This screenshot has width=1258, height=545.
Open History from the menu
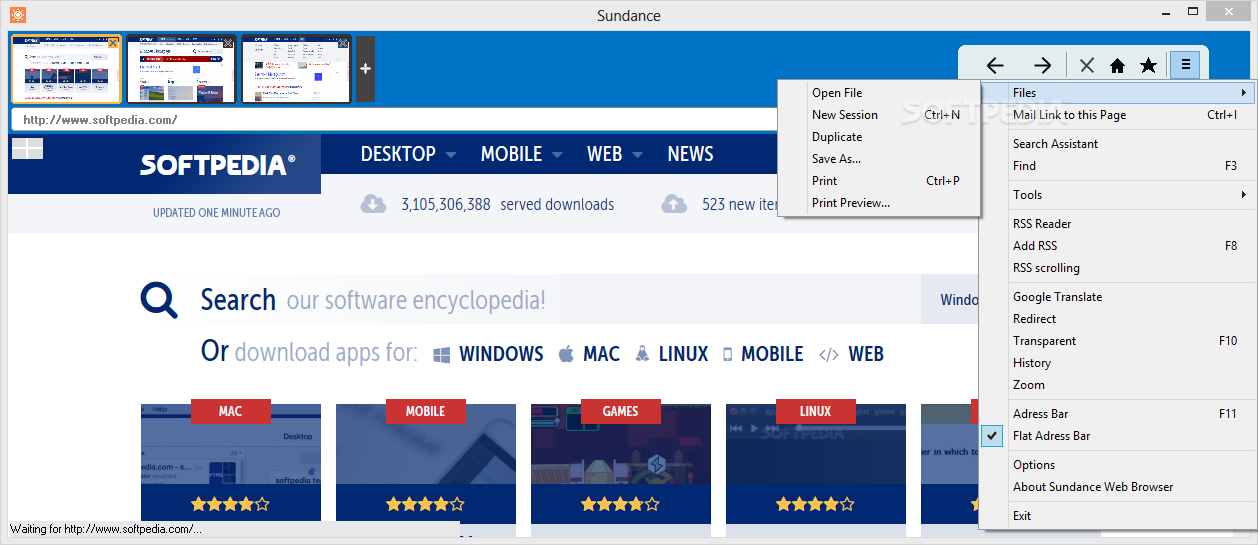(x=1117, y=363)
